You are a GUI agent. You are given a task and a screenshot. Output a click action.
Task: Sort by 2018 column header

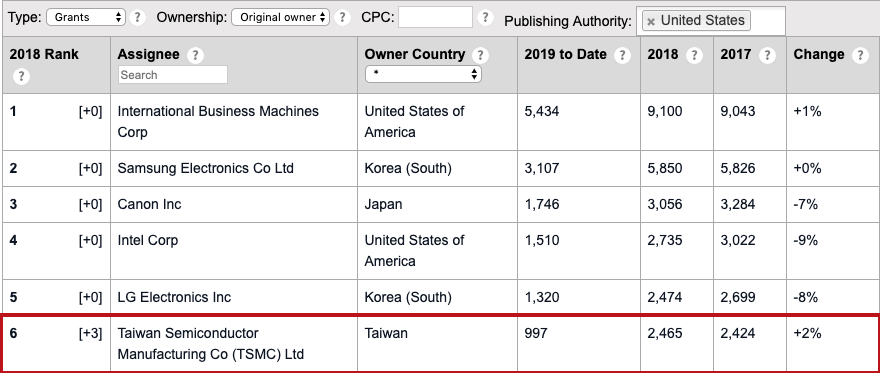(663, 54)
